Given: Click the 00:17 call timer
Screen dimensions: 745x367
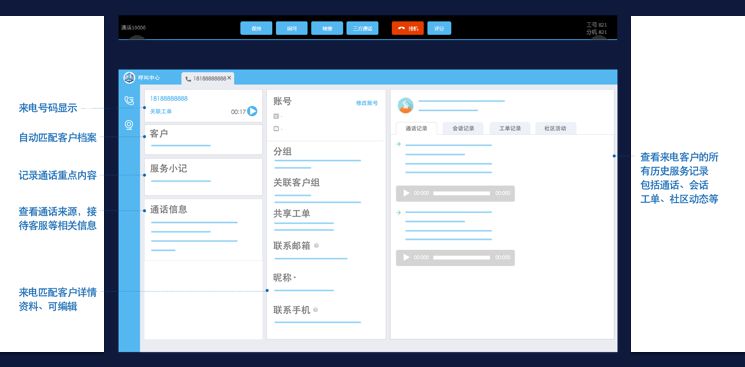Looking at the screenshot, I should [238, 112].
